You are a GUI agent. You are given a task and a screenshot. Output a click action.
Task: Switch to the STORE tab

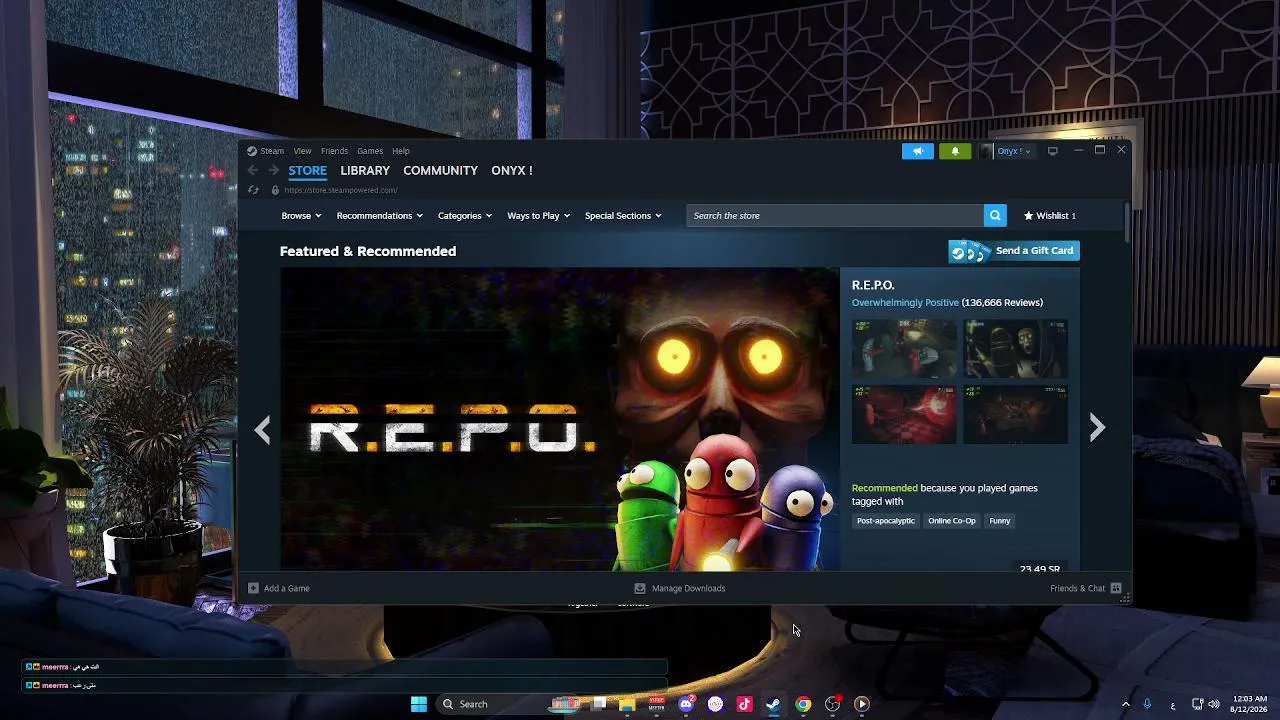pos(308,171)
